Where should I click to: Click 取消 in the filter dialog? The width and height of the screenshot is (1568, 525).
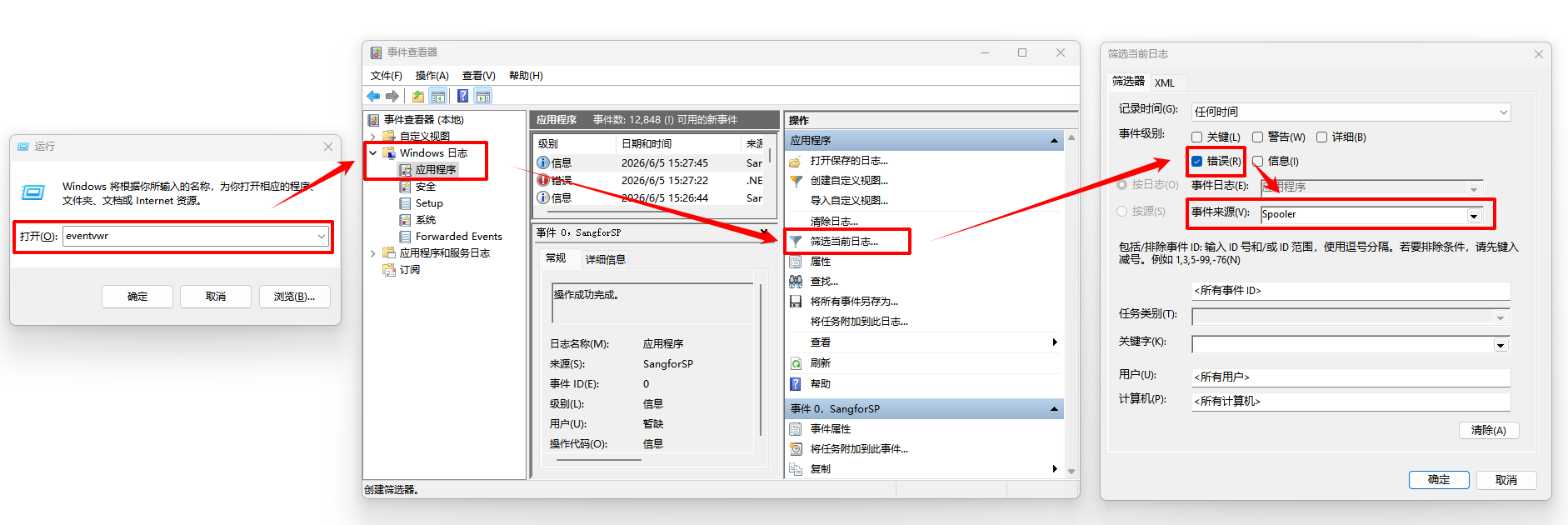point(1506,480)
